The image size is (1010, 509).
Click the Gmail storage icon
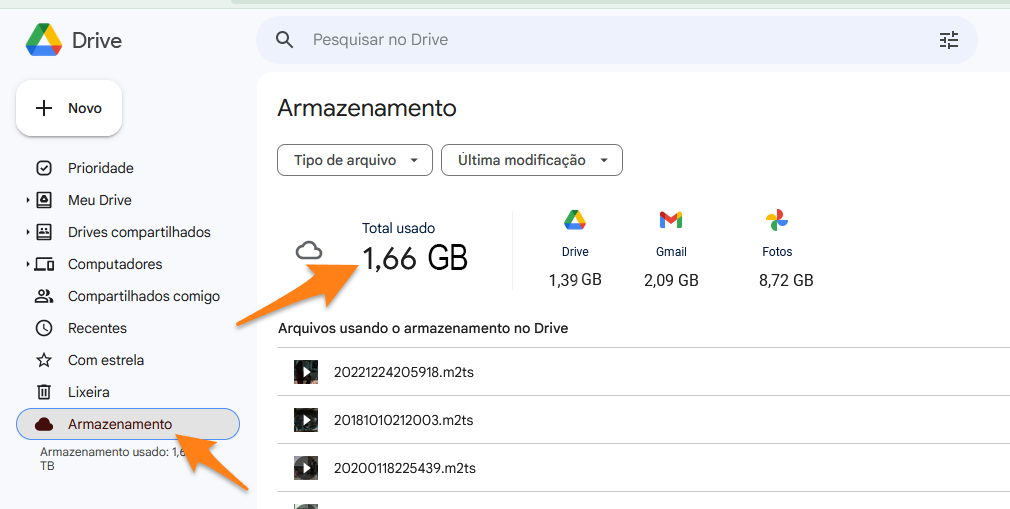pos(671,220)
